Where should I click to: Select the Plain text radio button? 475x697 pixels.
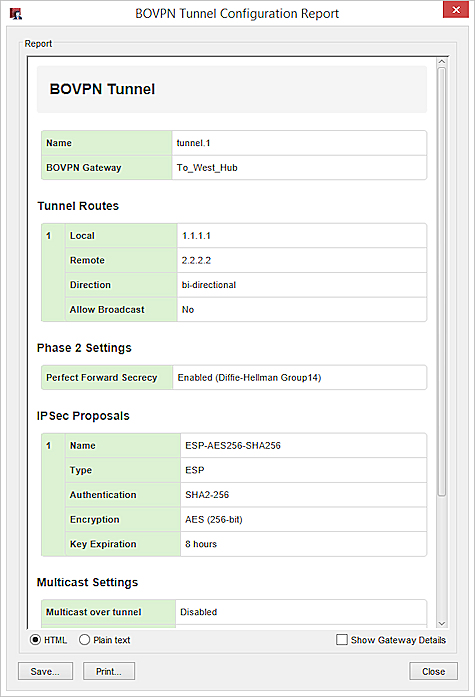coord(84,640)
